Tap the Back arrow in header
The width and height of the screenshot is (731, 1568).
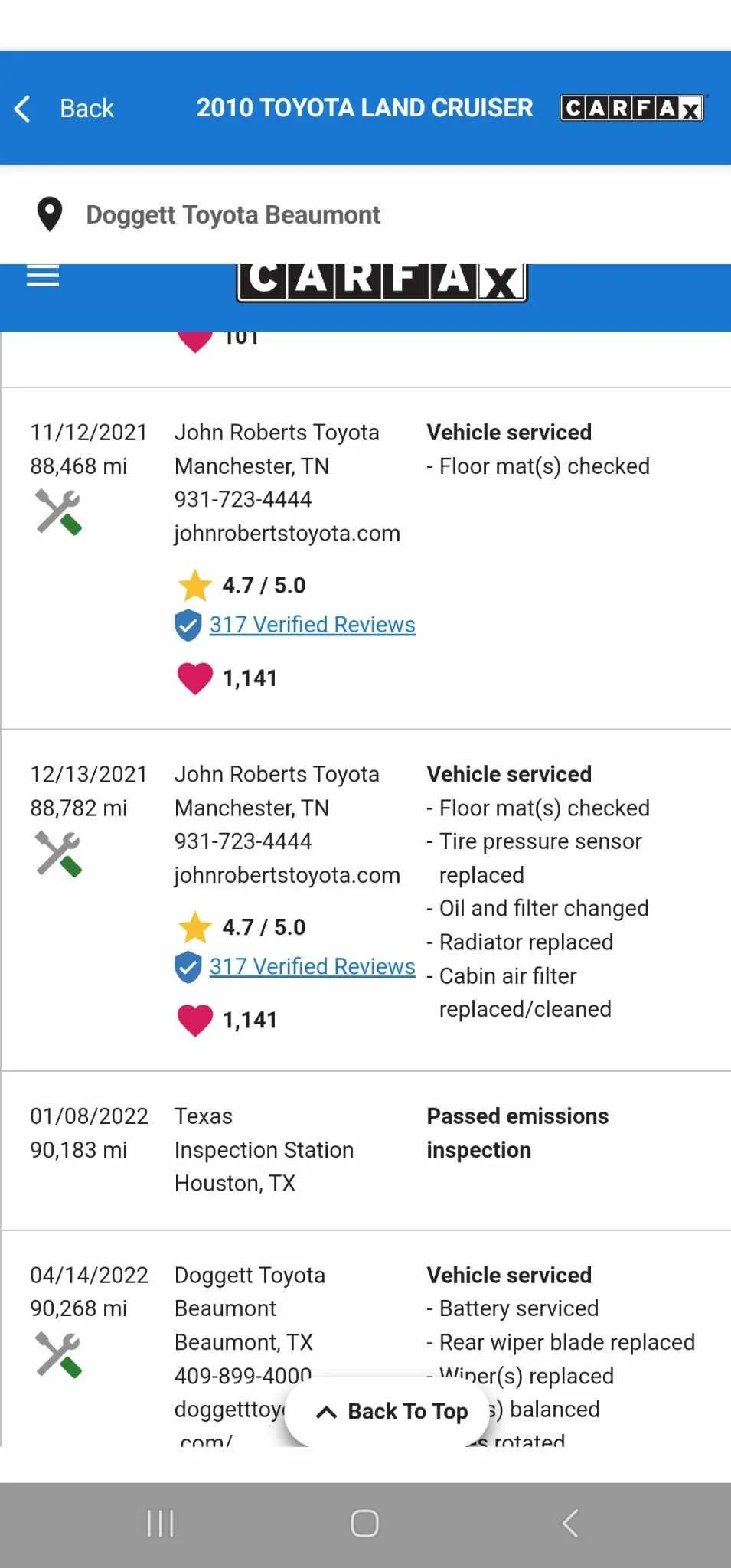[x=23, y=109]
